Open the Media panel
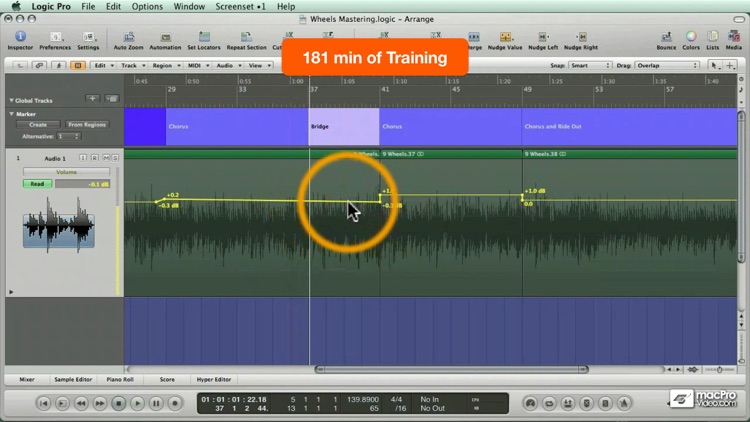750x422 pixels. pos(733,40)
